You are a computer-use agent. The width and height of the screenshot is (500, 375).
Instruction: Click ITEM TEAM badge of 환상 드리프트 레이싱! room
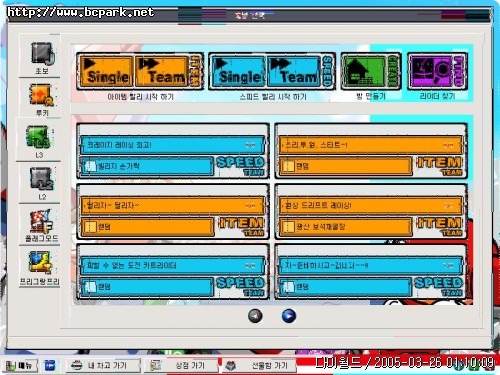439,227
